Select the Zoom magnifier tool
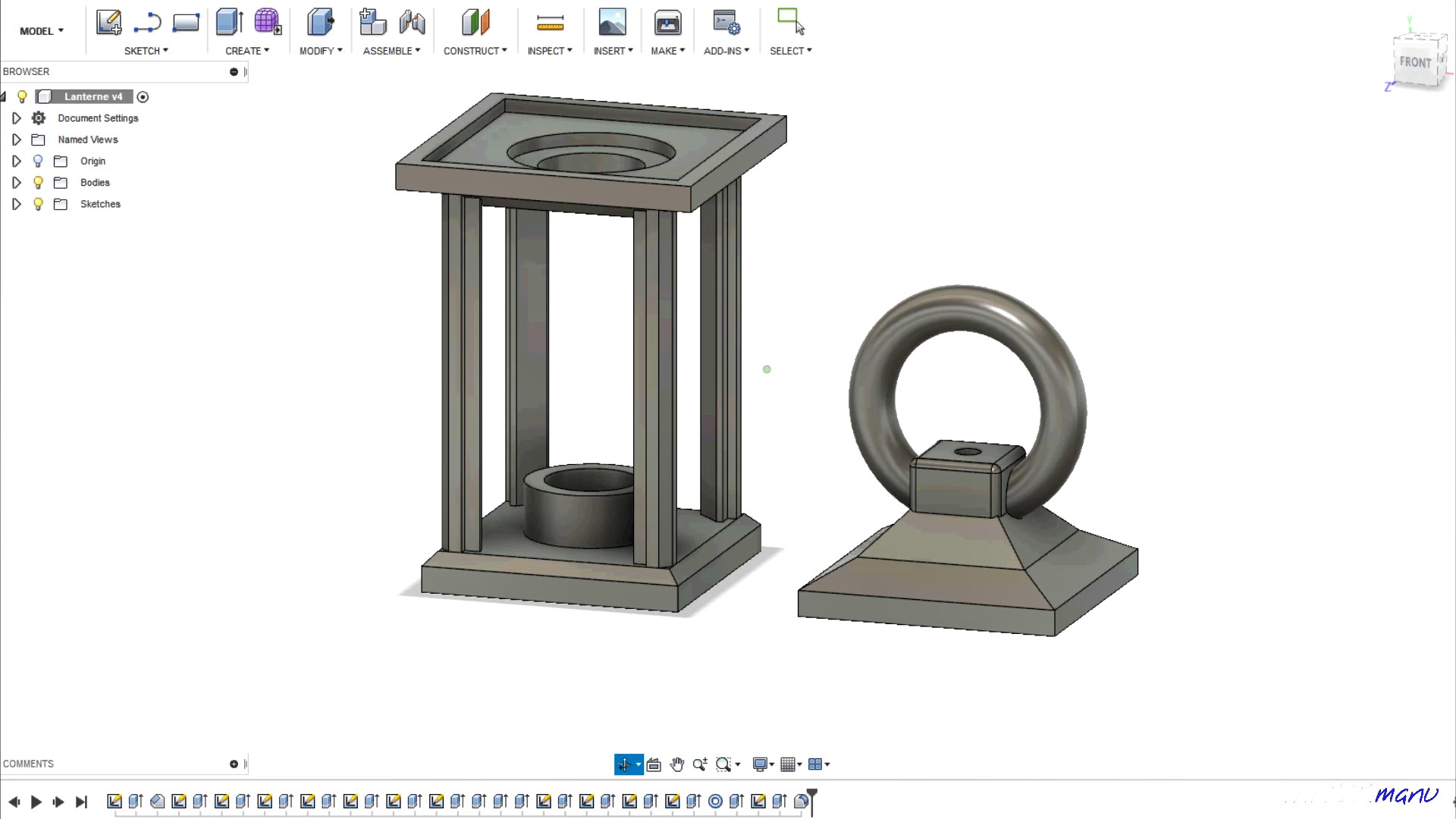Image resolution: width=1456 pixels, height=819 pixels. click(700, 764)
